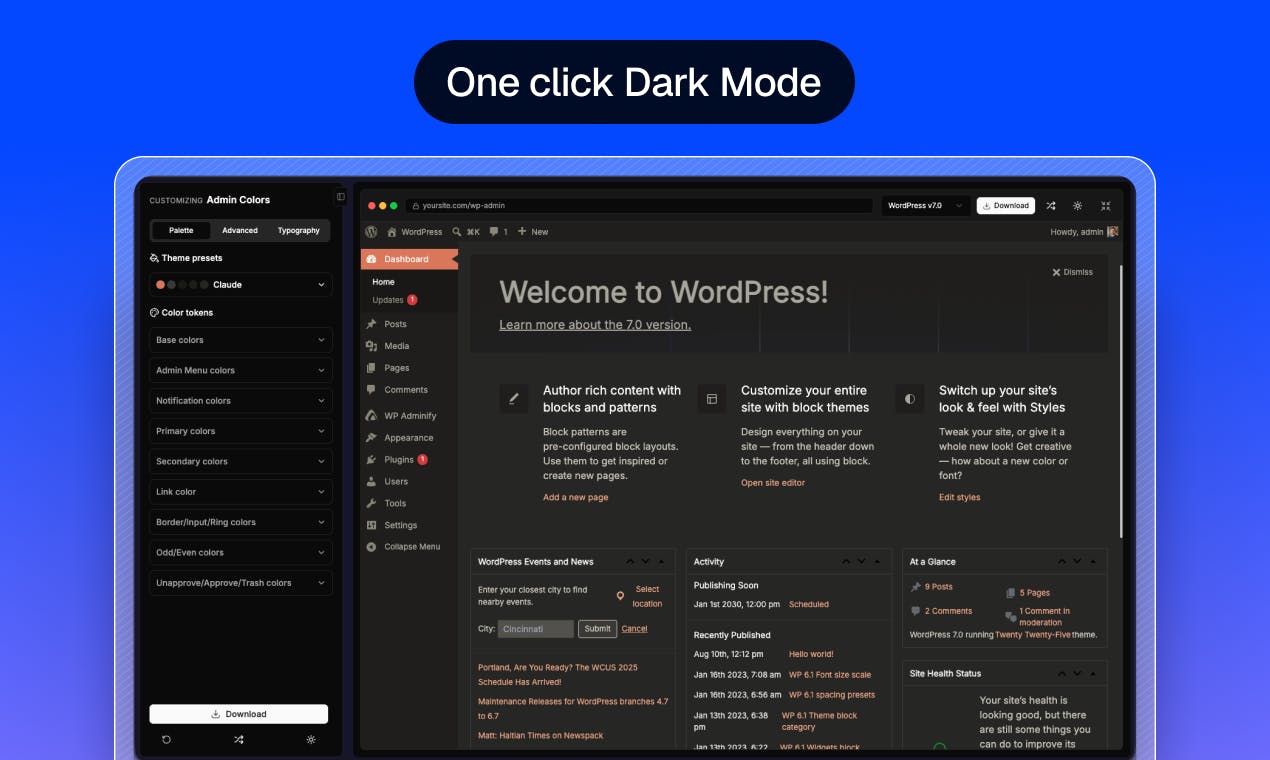
Task: Click the yoursite.com/wp-admin address bar
Action: (640, 205)
